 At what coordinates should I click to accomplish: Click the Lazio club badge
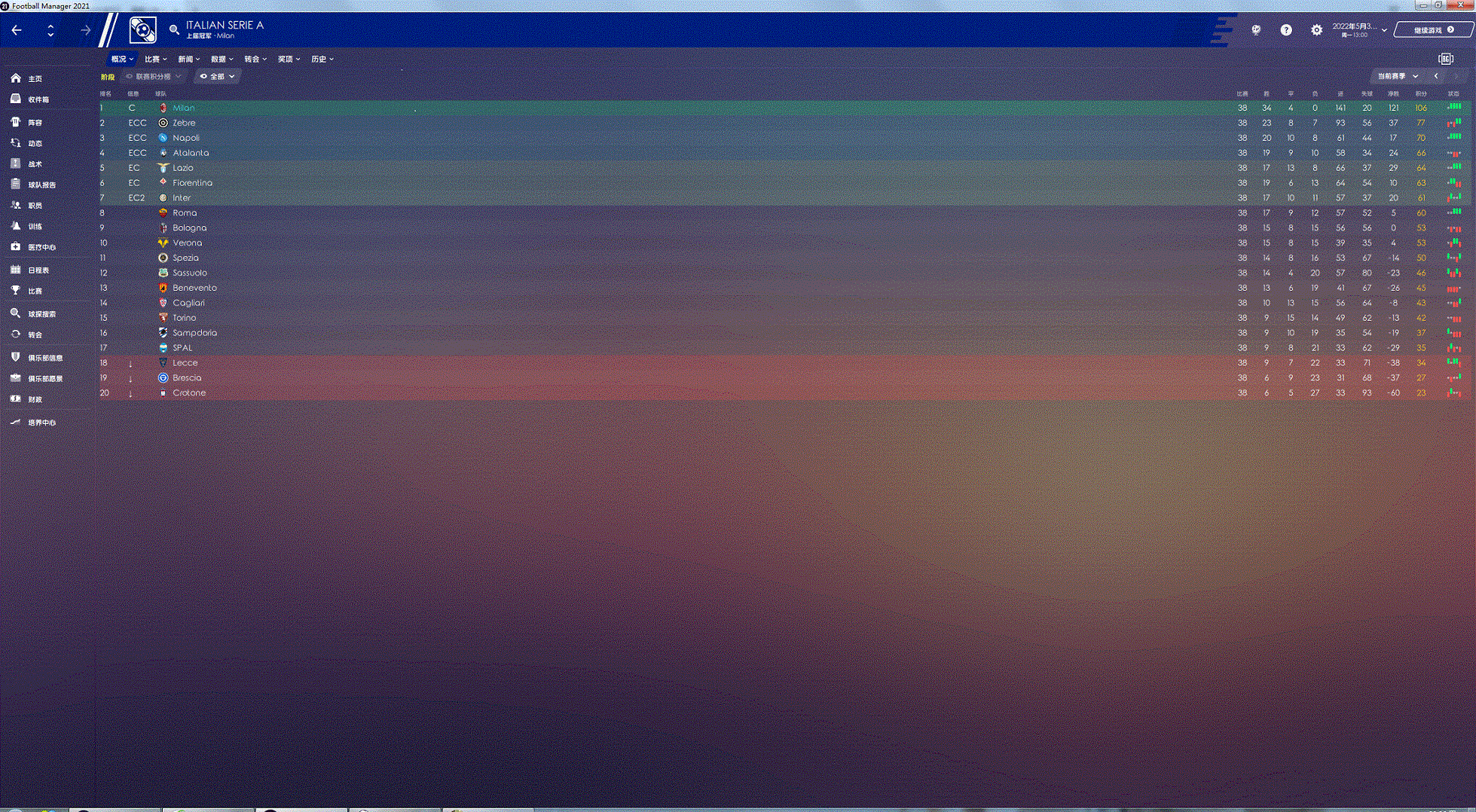[163, 168]
